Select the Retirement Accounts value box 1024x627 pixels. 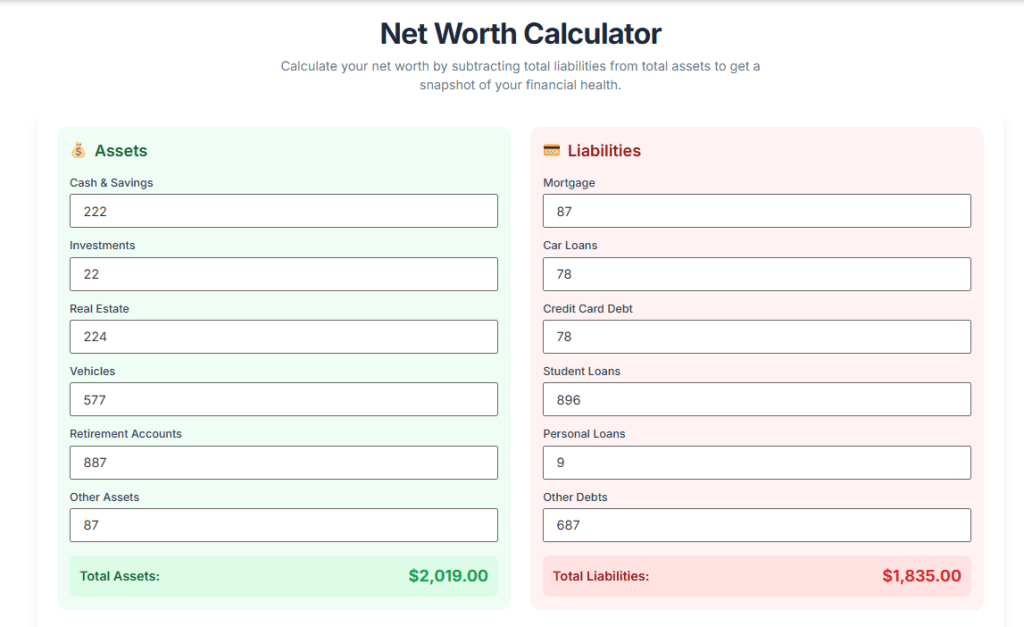click(283, 462)
